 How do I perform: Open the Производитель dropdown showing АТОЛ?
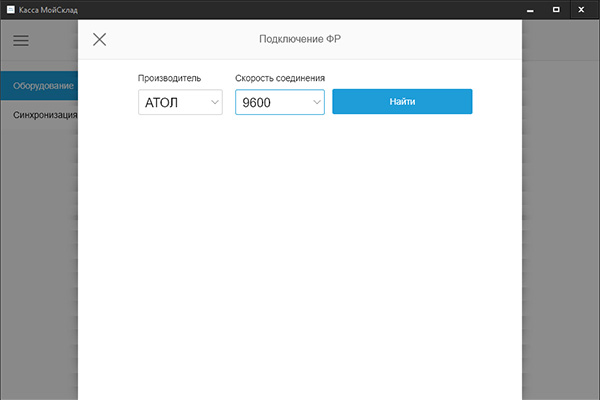point(180,102)
